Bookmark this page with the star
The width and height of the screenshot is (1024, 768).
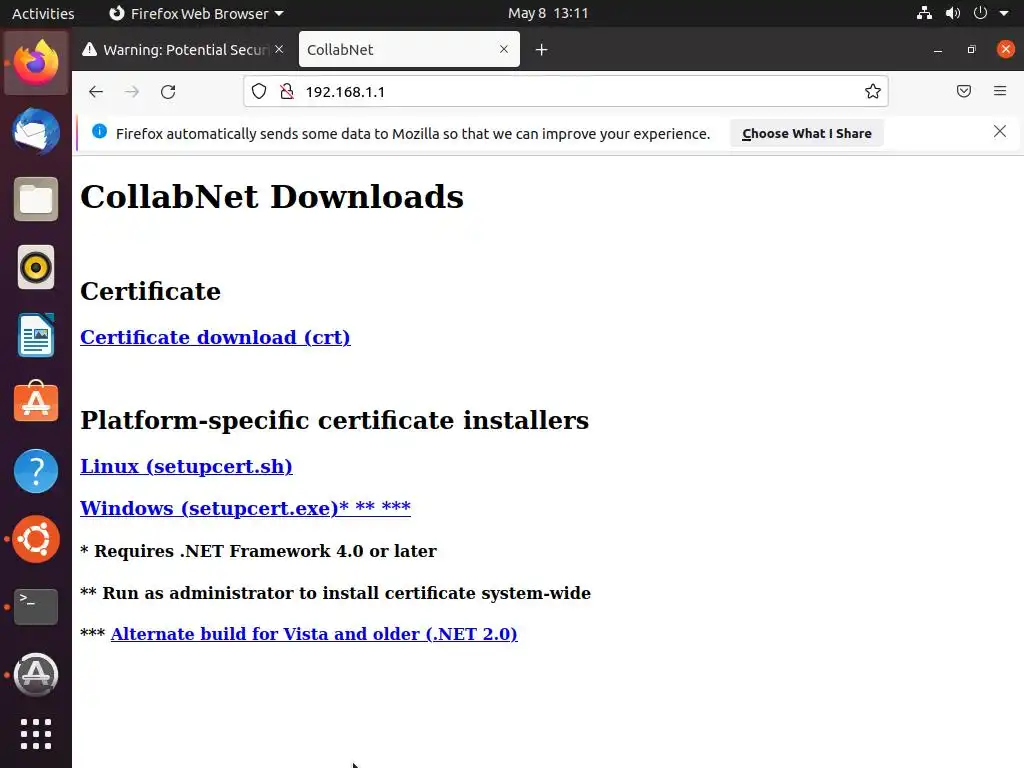[872, 91]
